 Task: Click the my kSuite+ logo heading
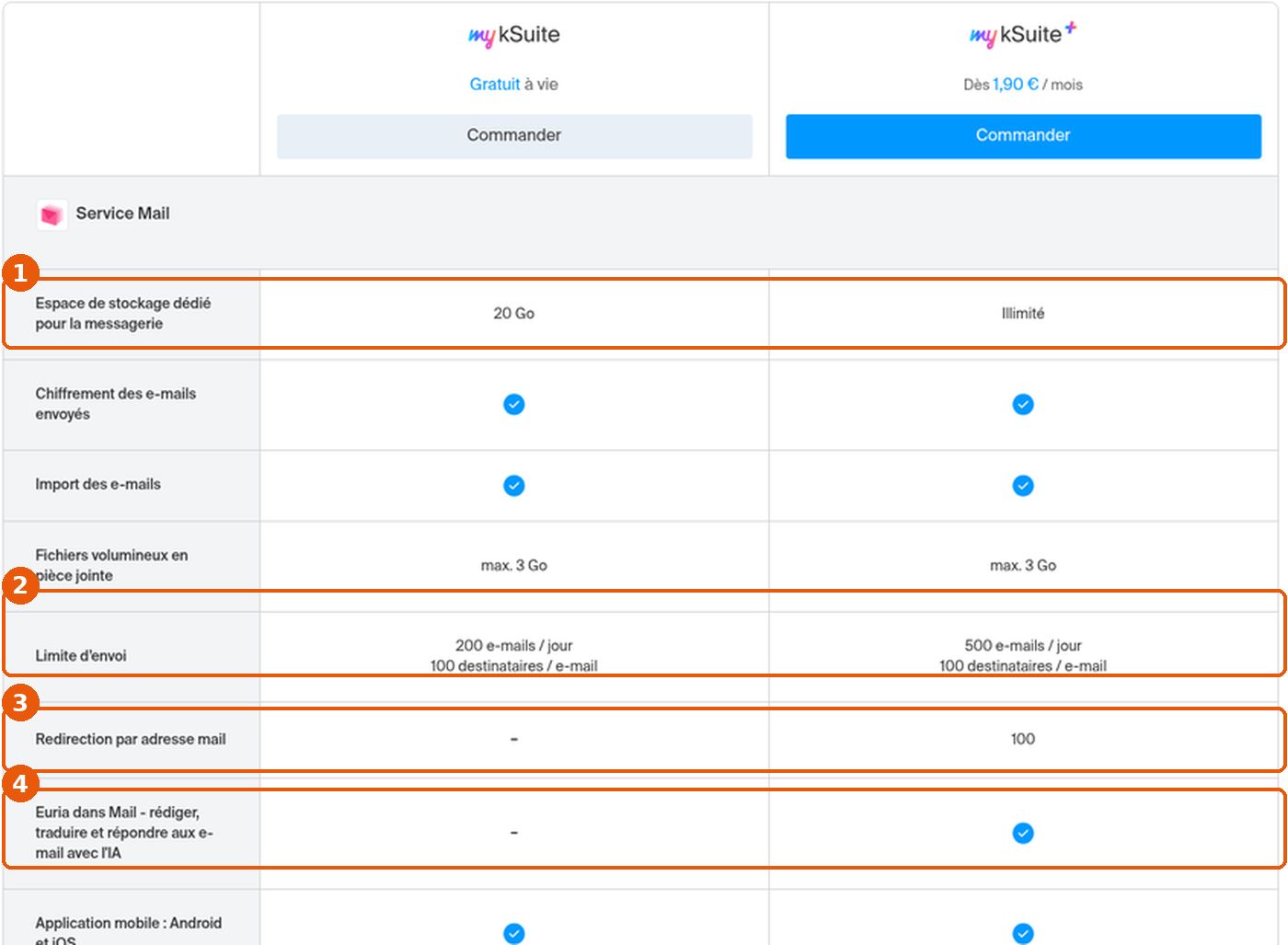[x=1023, y=35]
